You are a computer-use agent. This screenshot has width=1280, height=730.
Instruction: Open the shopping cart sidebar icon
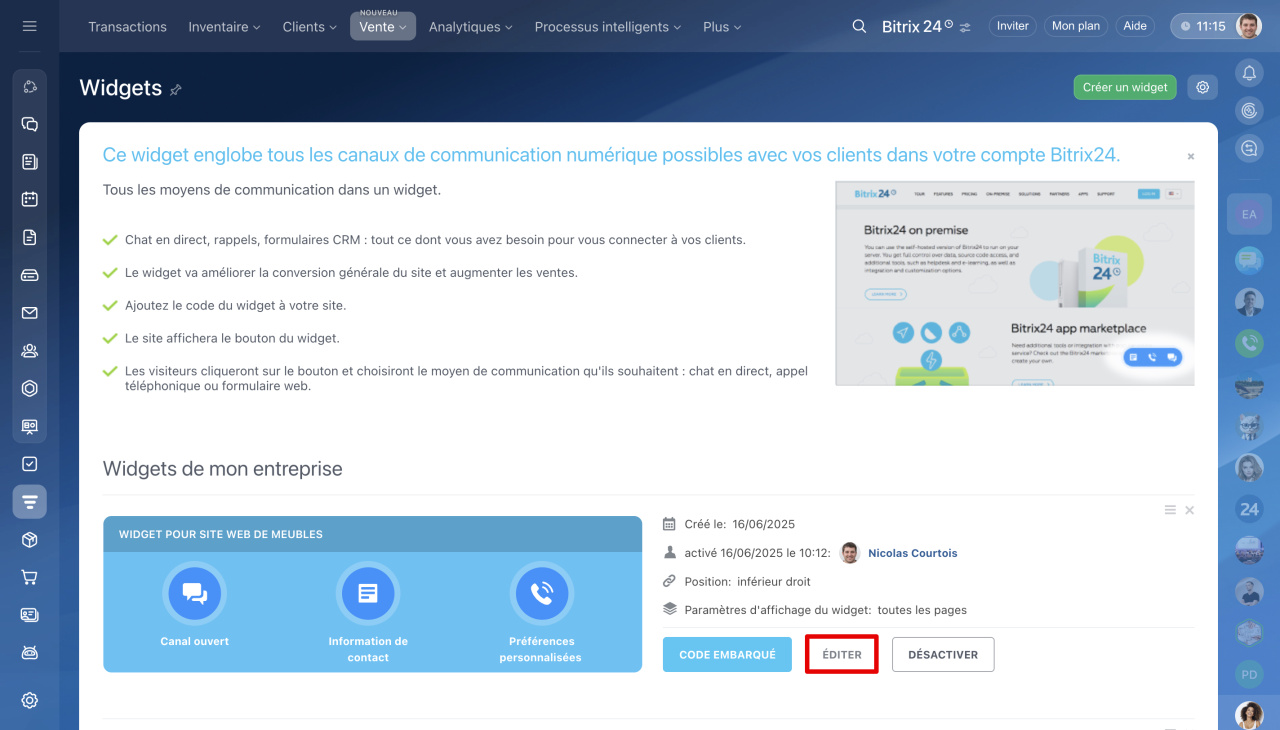[30, 577]
